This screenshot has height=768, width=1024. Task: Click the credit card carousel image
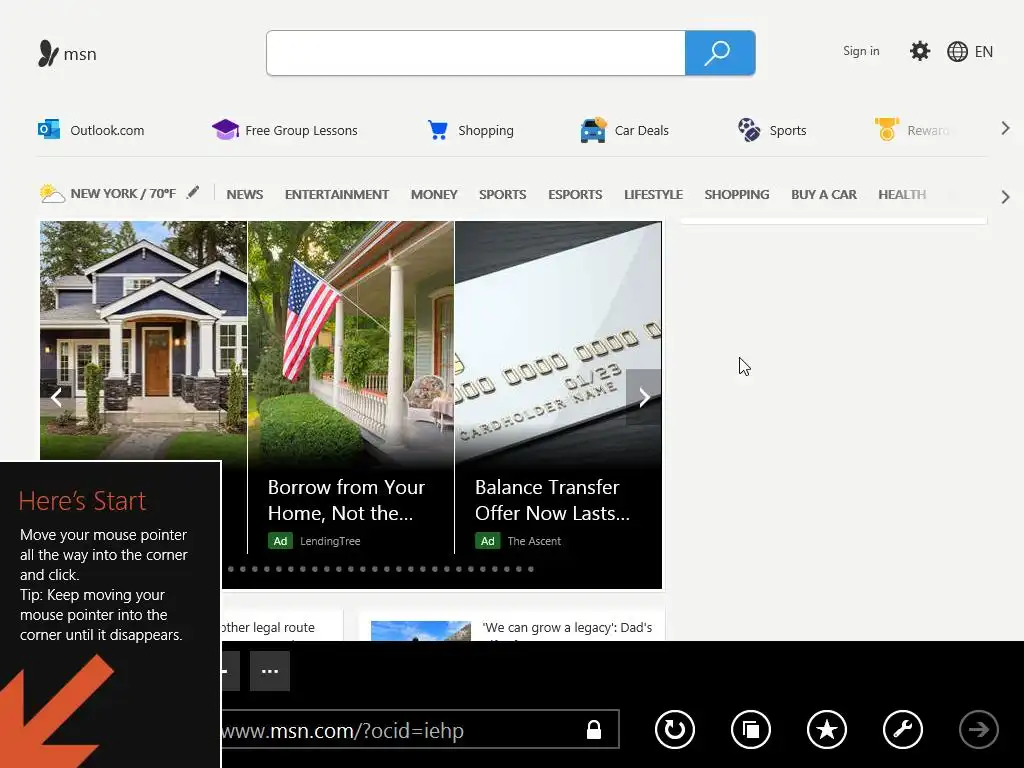tap(558, 345)
